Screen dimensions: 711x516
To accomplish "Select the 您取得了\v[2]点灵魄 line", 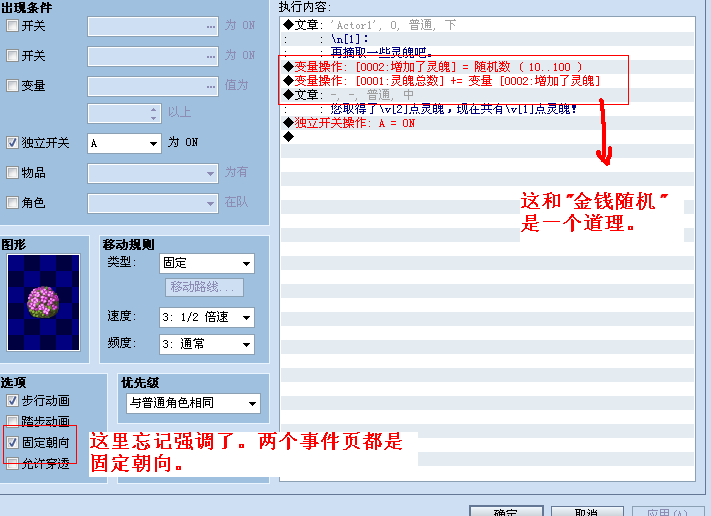I will (x=487, y=109).
